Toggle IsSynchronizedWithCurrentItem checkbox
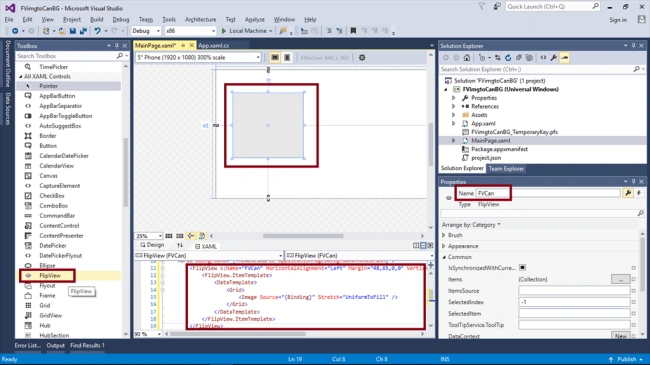Viewport: 650px width, 365px height. tap(522, 268)
